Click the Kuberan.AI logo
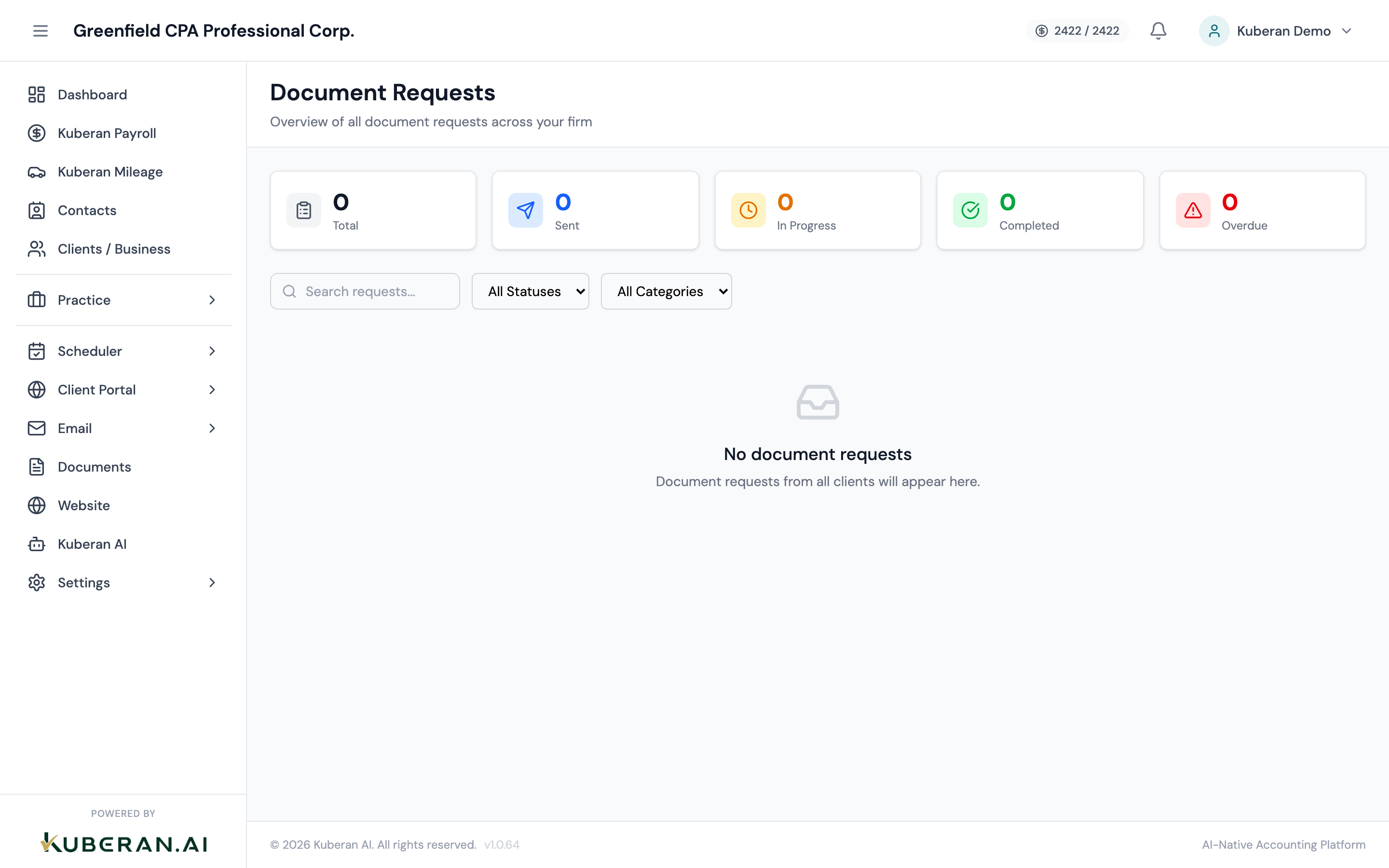The image size is (1389, 868). [x=123, y=843]
